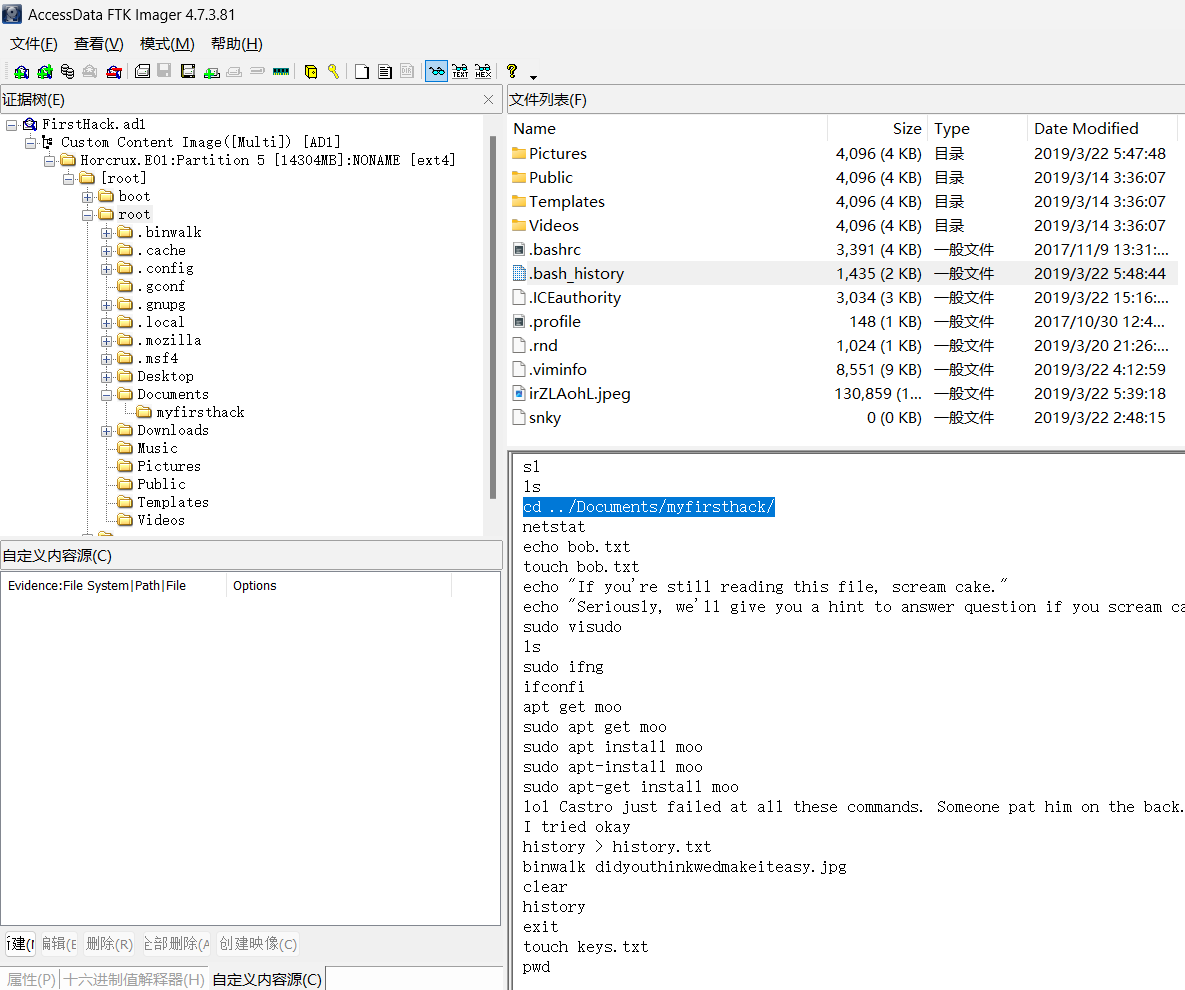The height and width of the screenshot is (990, 1185).
Task: Click the Image Mounting toolbar icon
Action: click(x=67, y=72)
